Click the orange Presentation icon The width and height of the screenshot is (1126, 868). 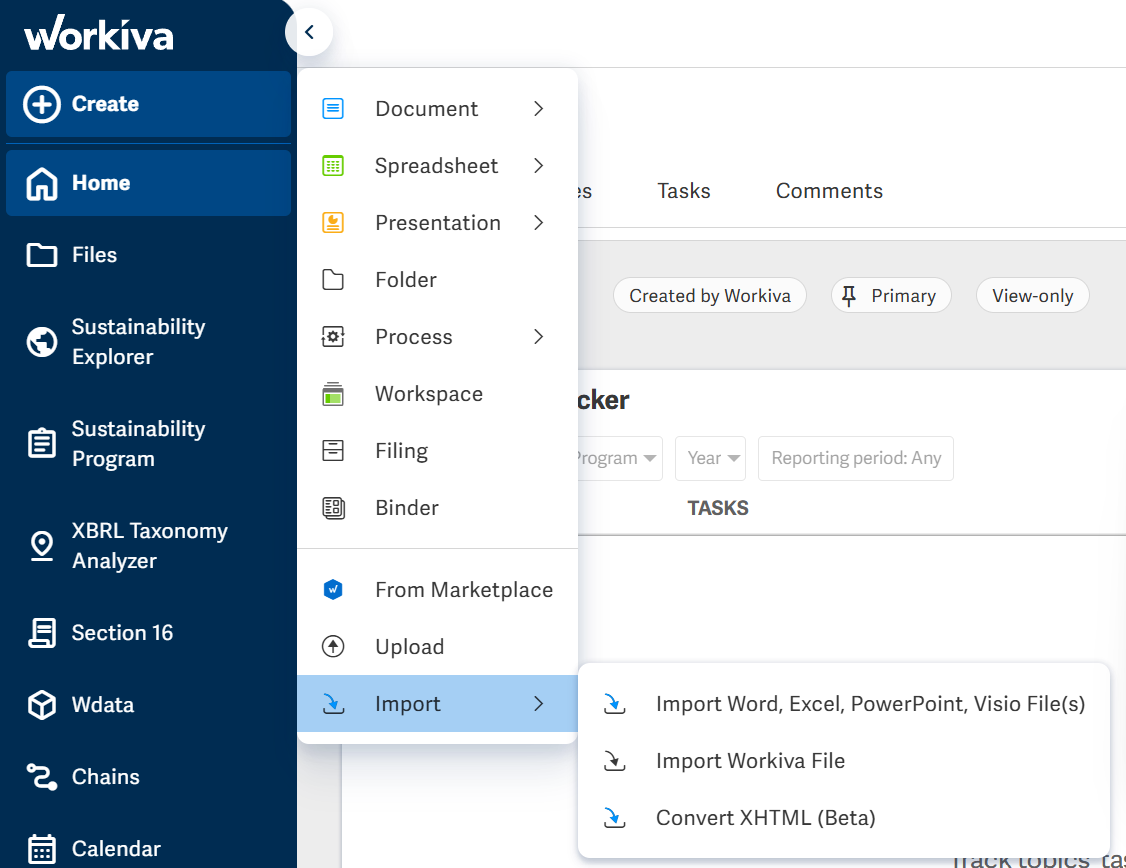pos(332,223)
